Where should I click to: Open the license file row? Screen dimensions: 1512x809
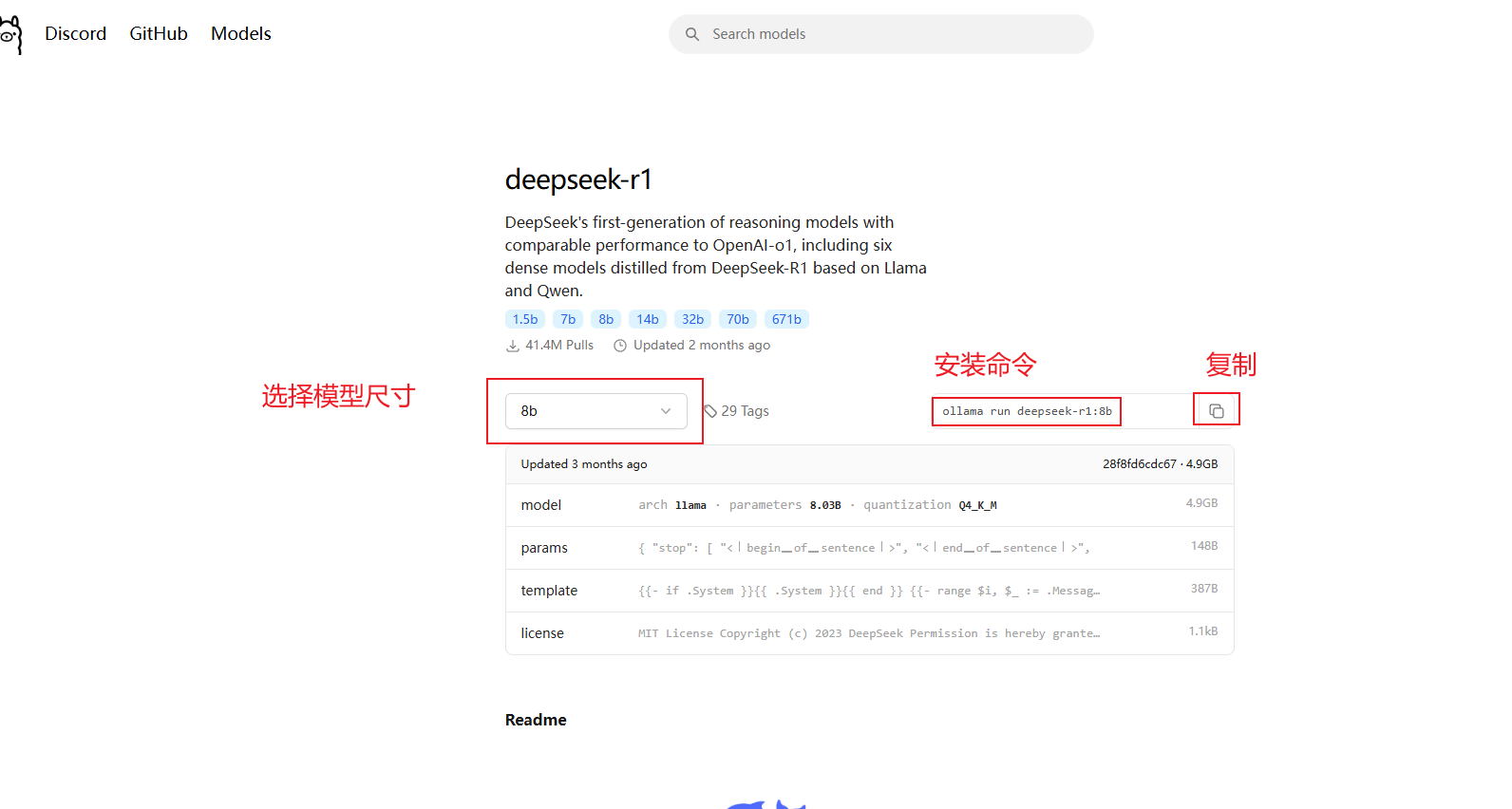[x=869, y=633]
